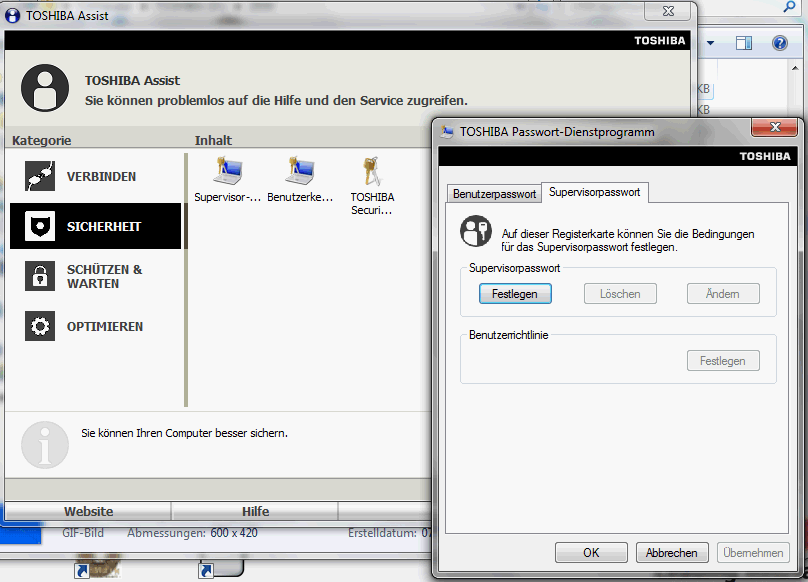The width and height of the screenshot is (808, 582).
Task: Click the large TOSHIBA Assist person logo
Action: coord(45,88)
